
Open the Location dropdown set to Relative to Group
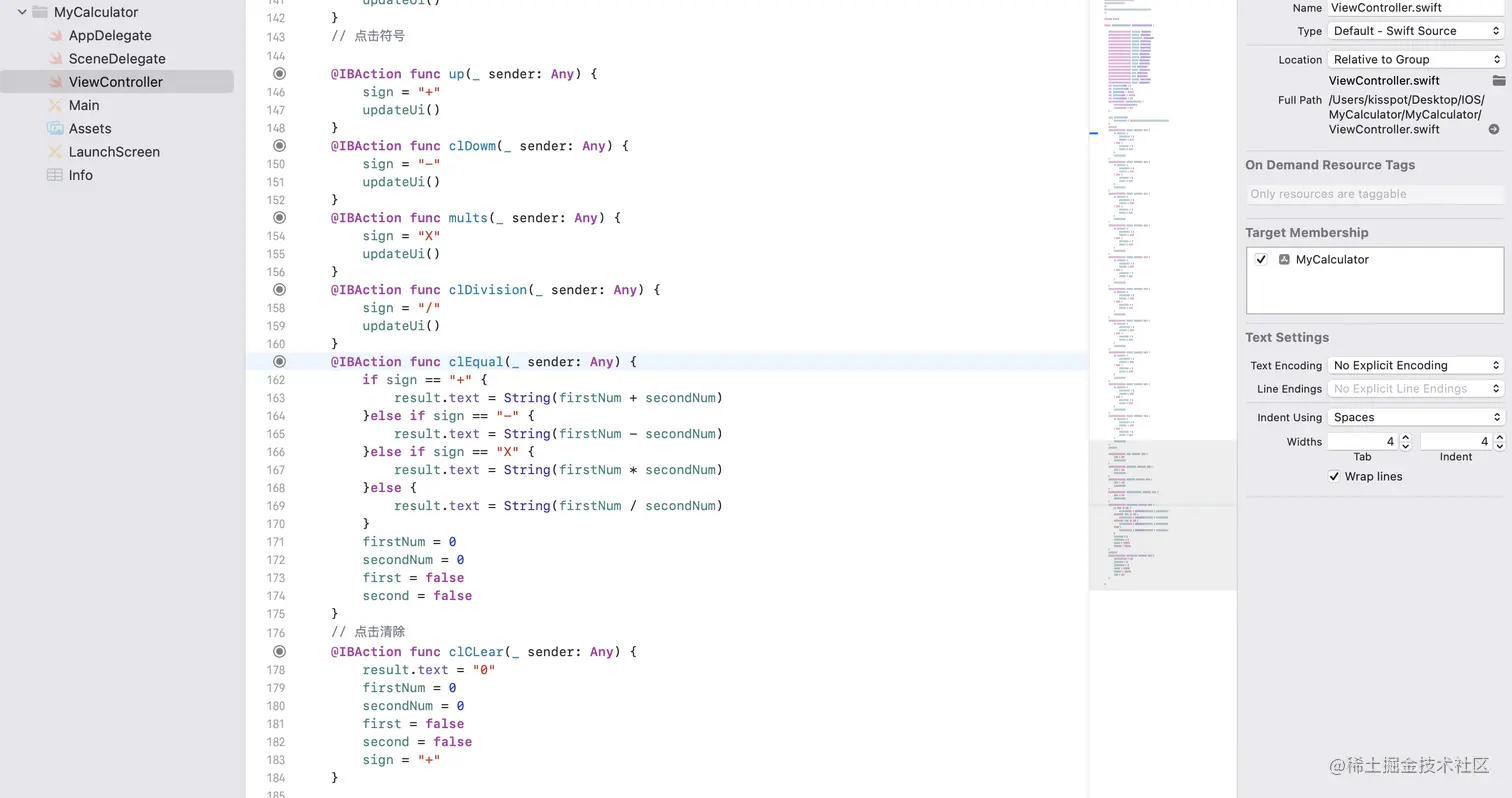[1416, 60]
